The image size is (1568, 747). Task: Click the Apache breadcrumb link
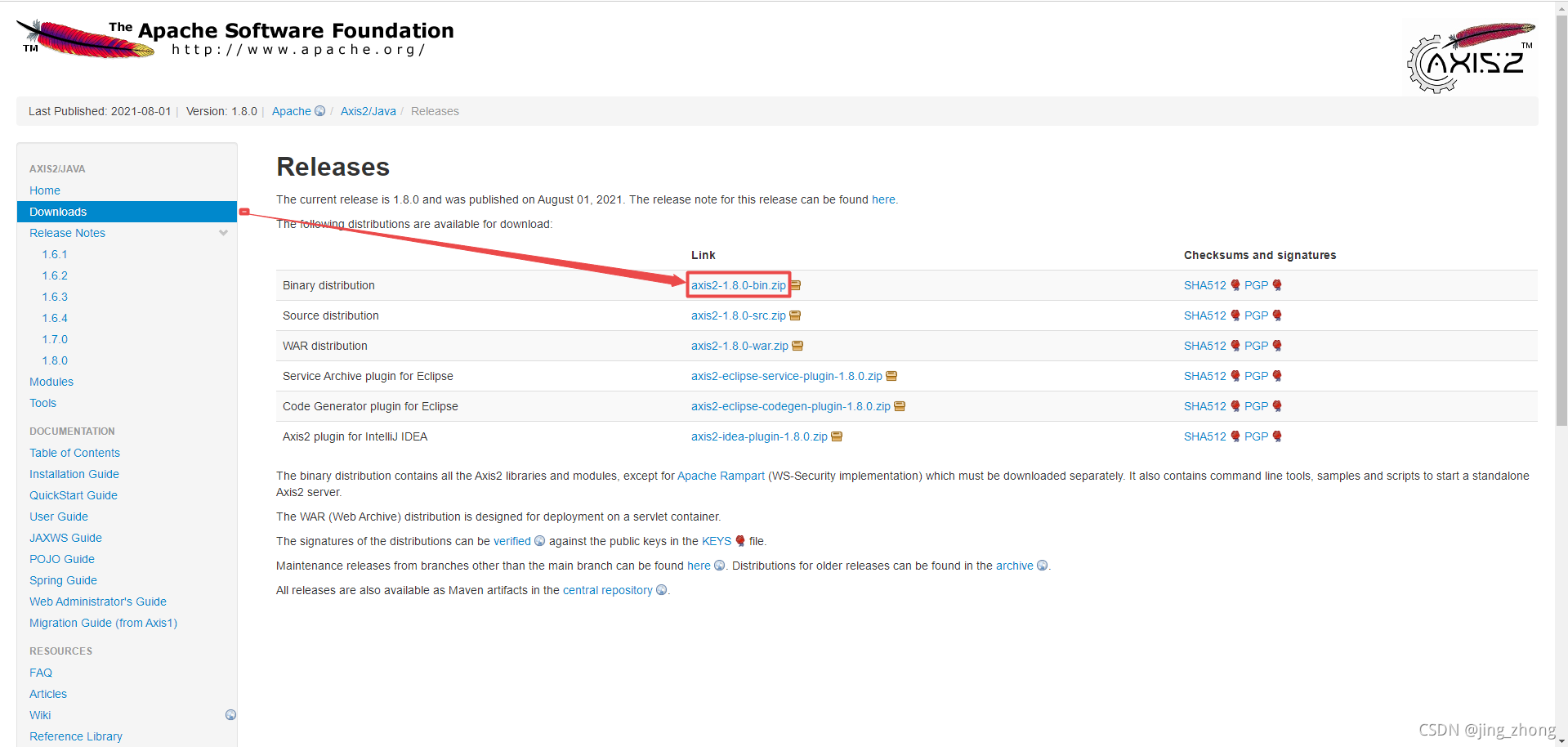(x=292, y=111)
